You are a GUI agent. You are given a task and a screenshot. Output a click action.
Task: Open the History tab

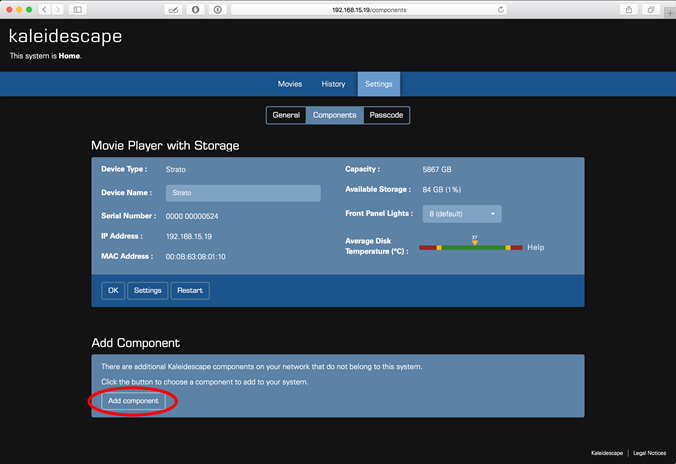[333, 84]
